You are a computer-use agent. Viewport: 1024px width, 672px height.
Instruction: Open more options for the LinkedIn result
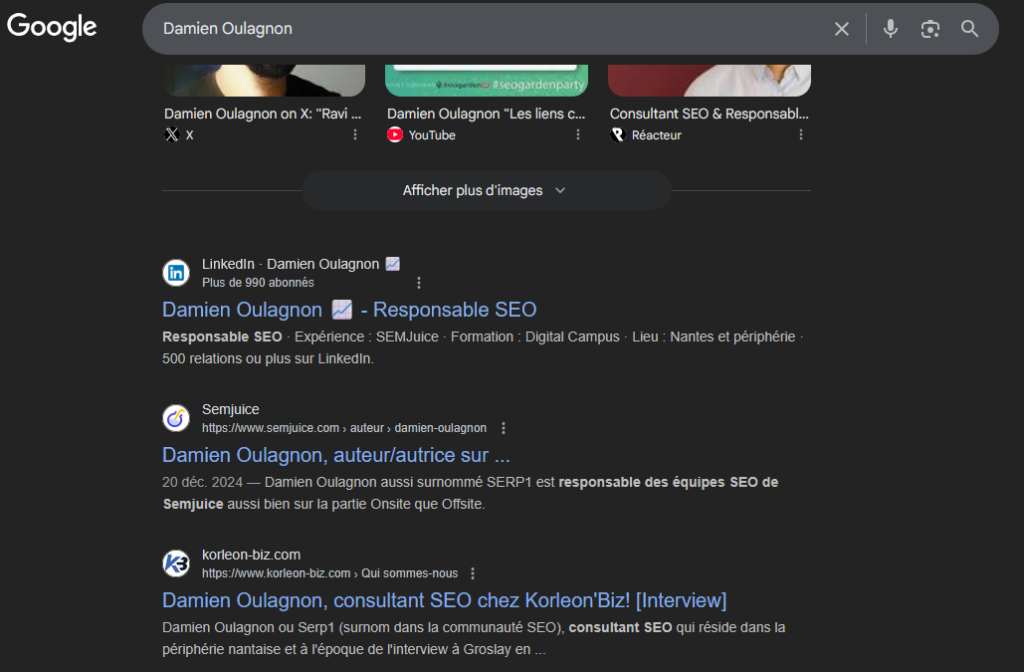(419, 283)
